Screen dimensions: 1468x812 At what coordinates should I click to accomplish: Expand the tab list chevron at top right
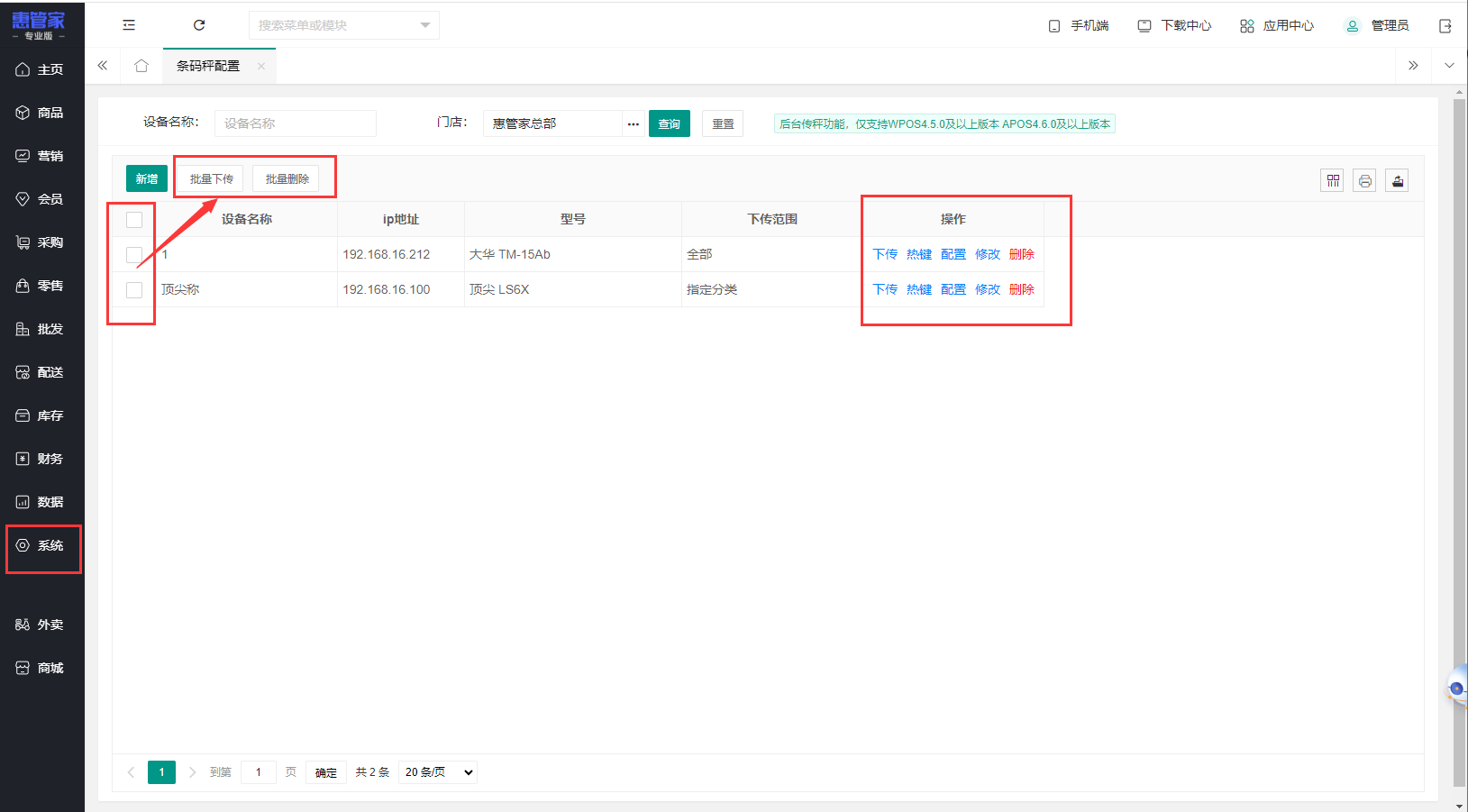point(1449,66)
